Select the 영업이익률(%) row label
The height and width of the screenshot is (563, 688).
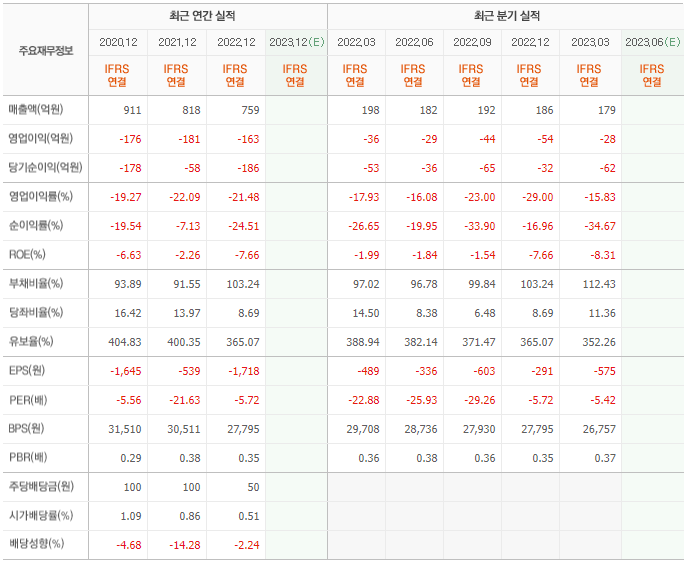(x=41, y=197)
